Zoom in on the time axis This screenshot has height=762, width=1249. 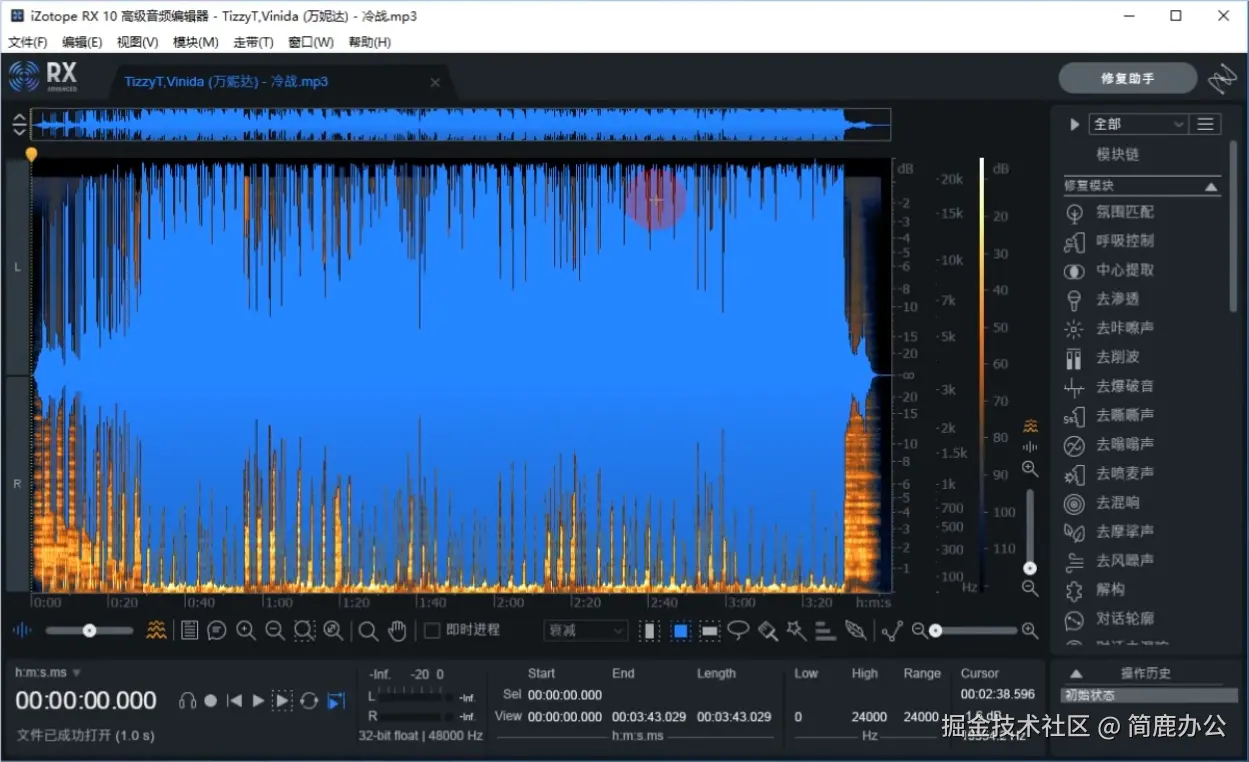(x=245, y=631)
